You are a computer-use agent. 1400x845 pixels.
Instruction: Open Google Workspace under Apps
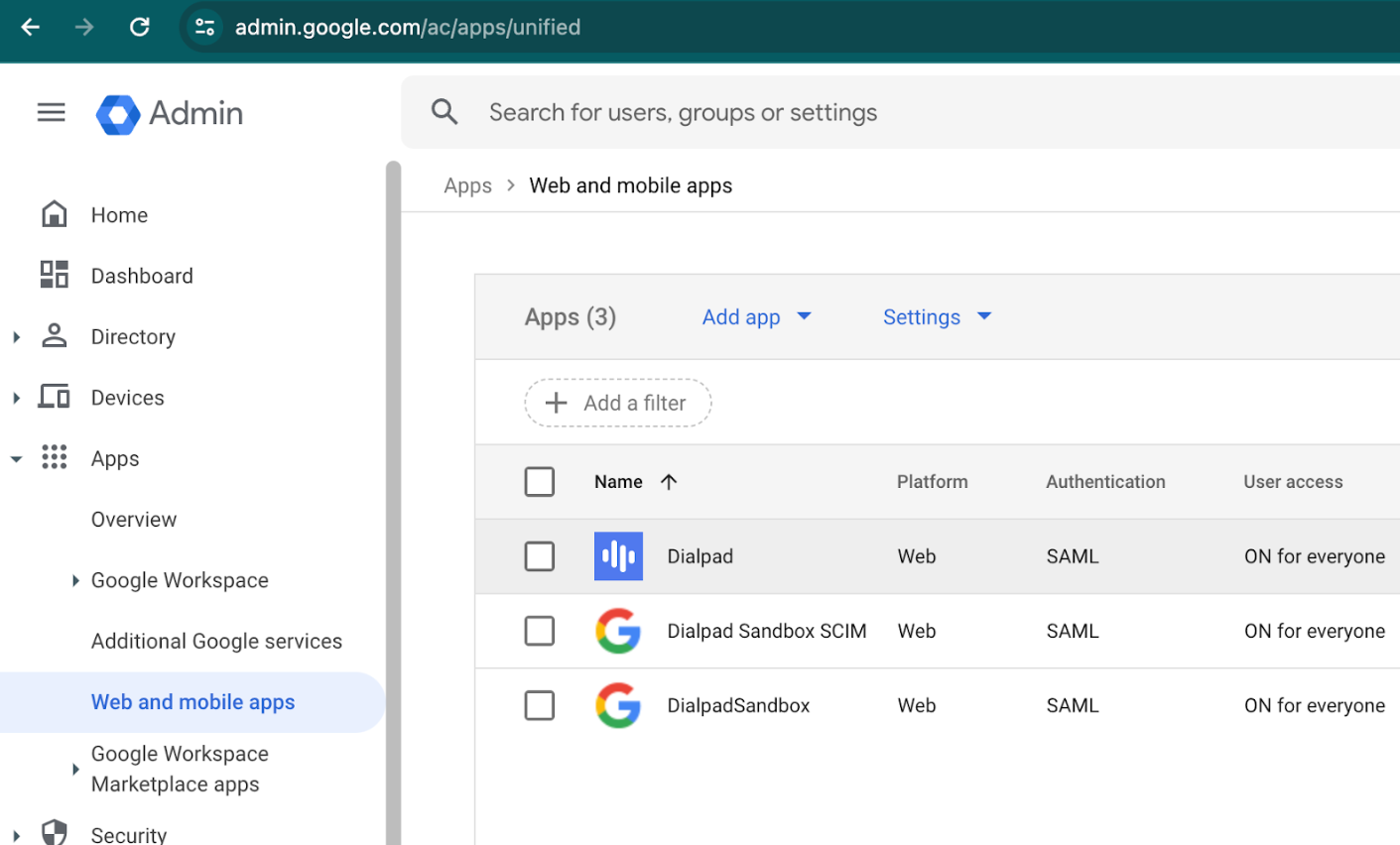[180, 580]
